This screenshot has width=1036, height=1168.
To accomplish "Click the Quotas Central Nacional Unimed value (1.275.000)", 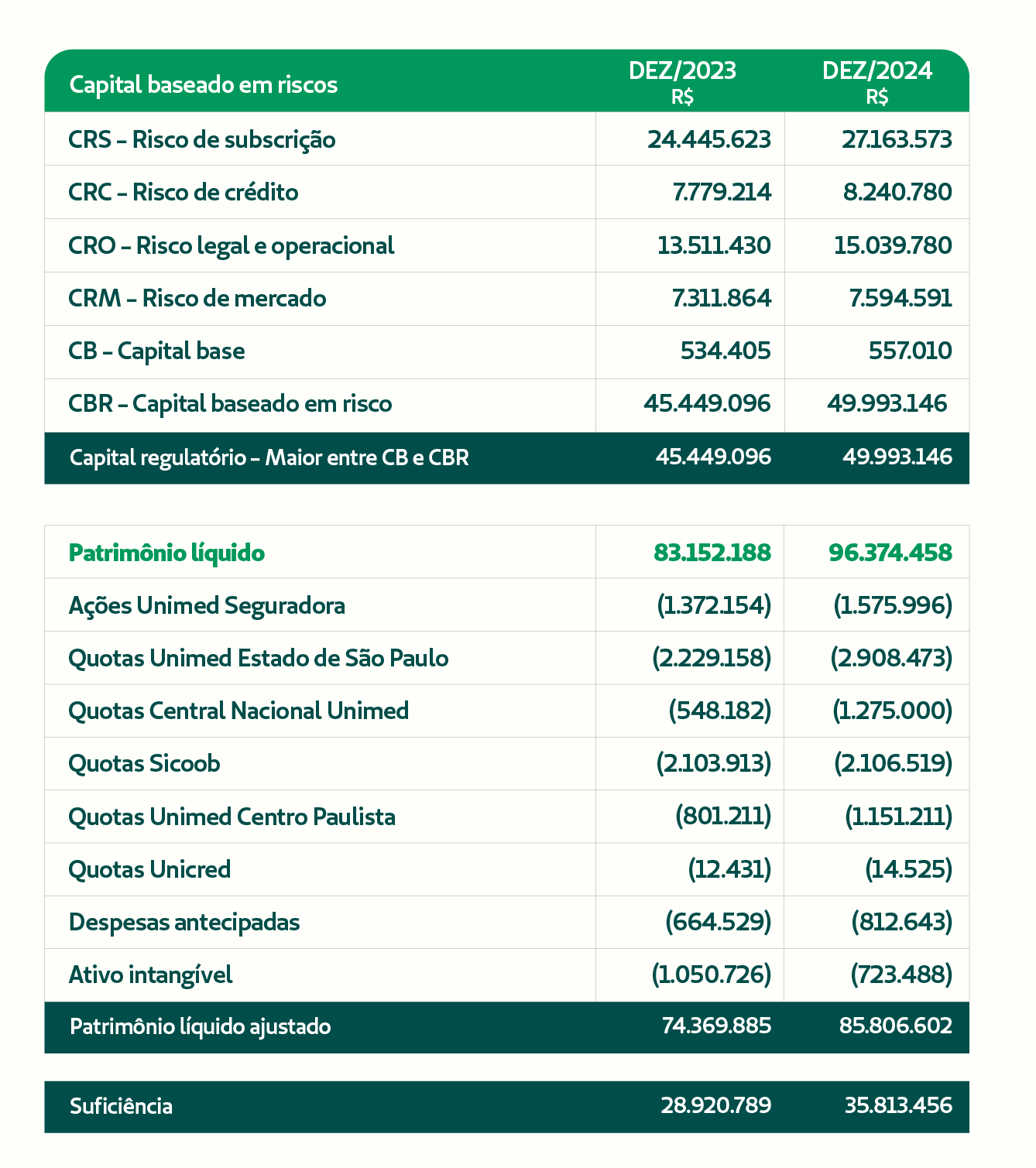I will 892,711.
